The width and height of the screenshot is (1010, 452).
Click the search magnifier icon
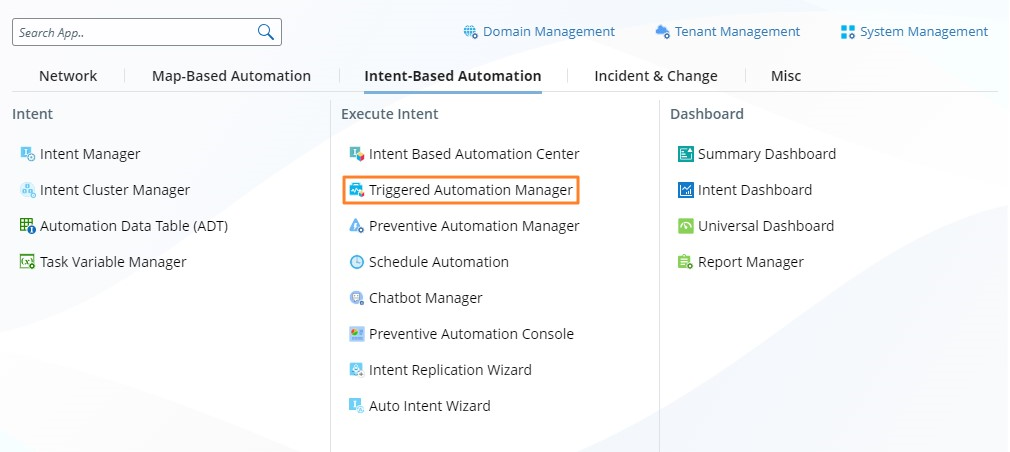[266, 32]
